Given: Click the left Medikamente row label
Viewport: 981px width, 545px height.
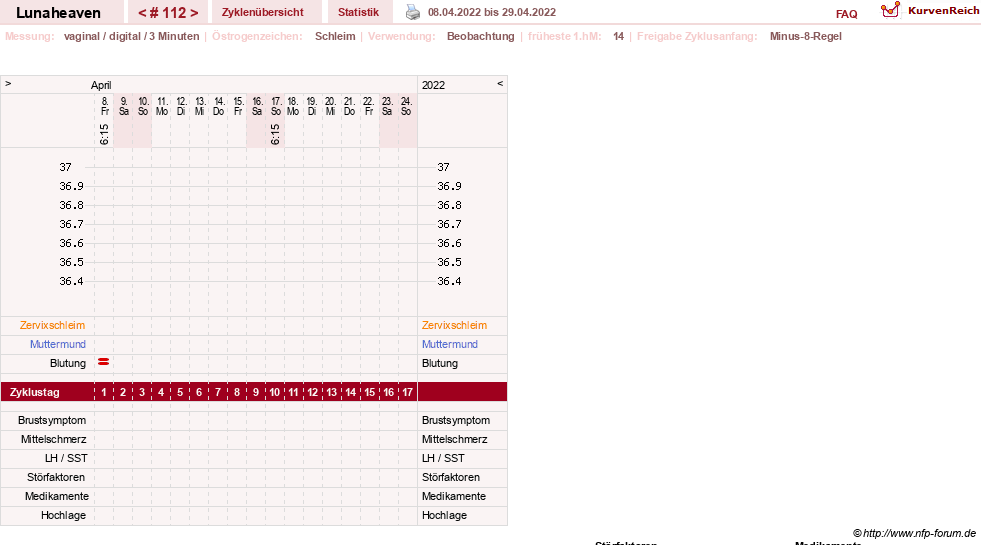Looking at the screenshot, I should (57, 496).
